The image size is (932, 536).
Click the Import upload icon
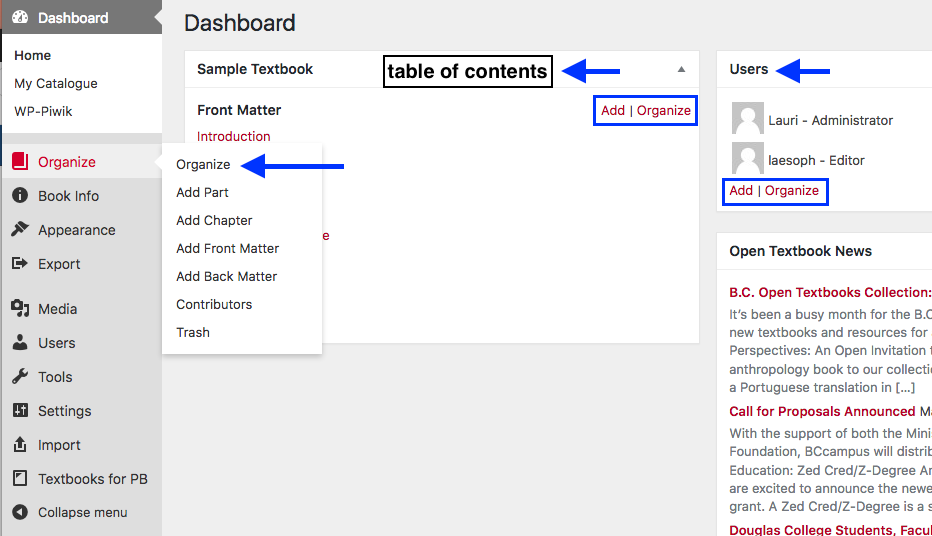click(x=20, y=444)
